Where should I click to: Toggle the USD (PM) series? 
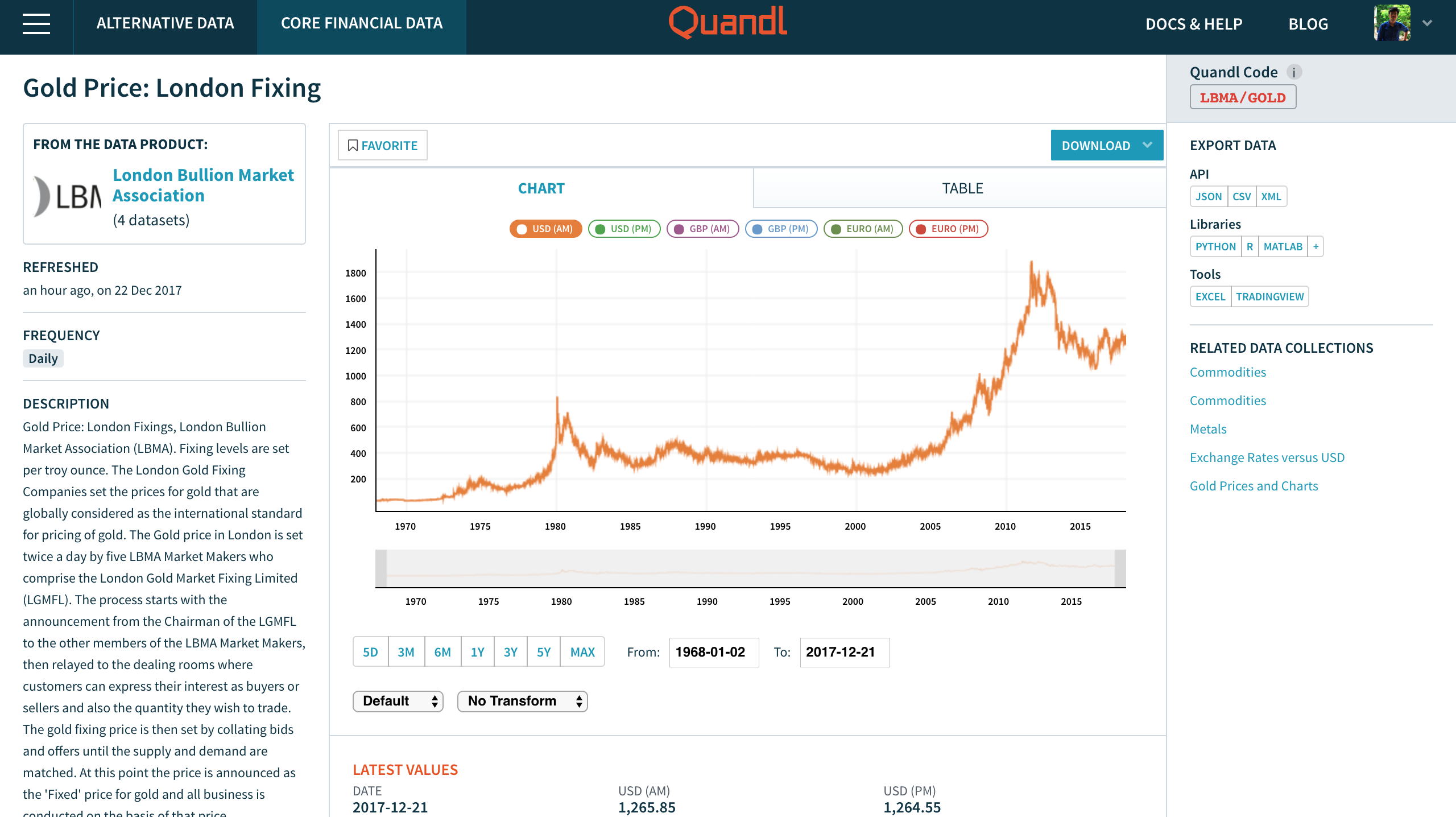tap(624, 229)
